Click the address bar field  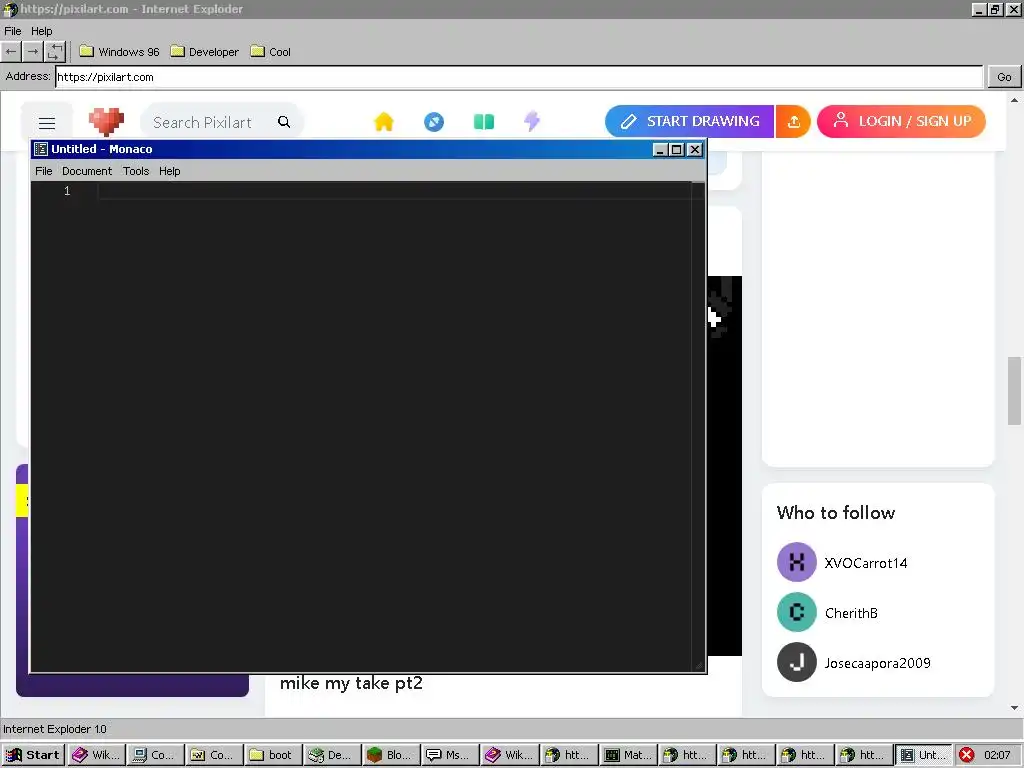519,77
